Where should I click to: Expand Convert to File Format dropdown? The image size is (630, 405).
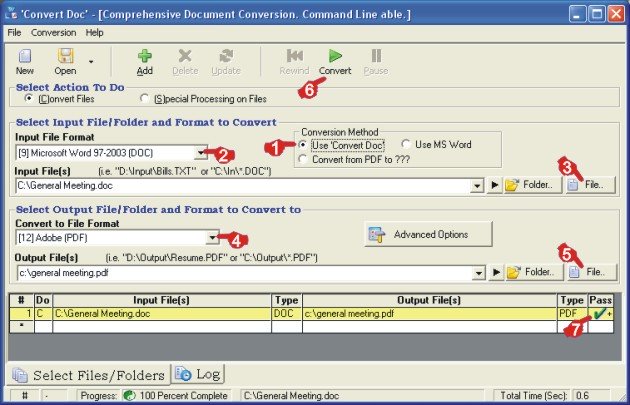(x=213, y=238)
